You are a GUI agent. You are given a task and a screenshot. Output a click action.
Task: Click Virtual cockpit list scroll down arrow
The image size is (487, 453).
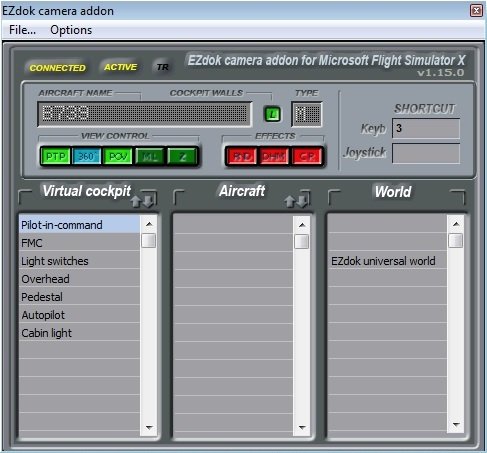[x=149, y=427]
